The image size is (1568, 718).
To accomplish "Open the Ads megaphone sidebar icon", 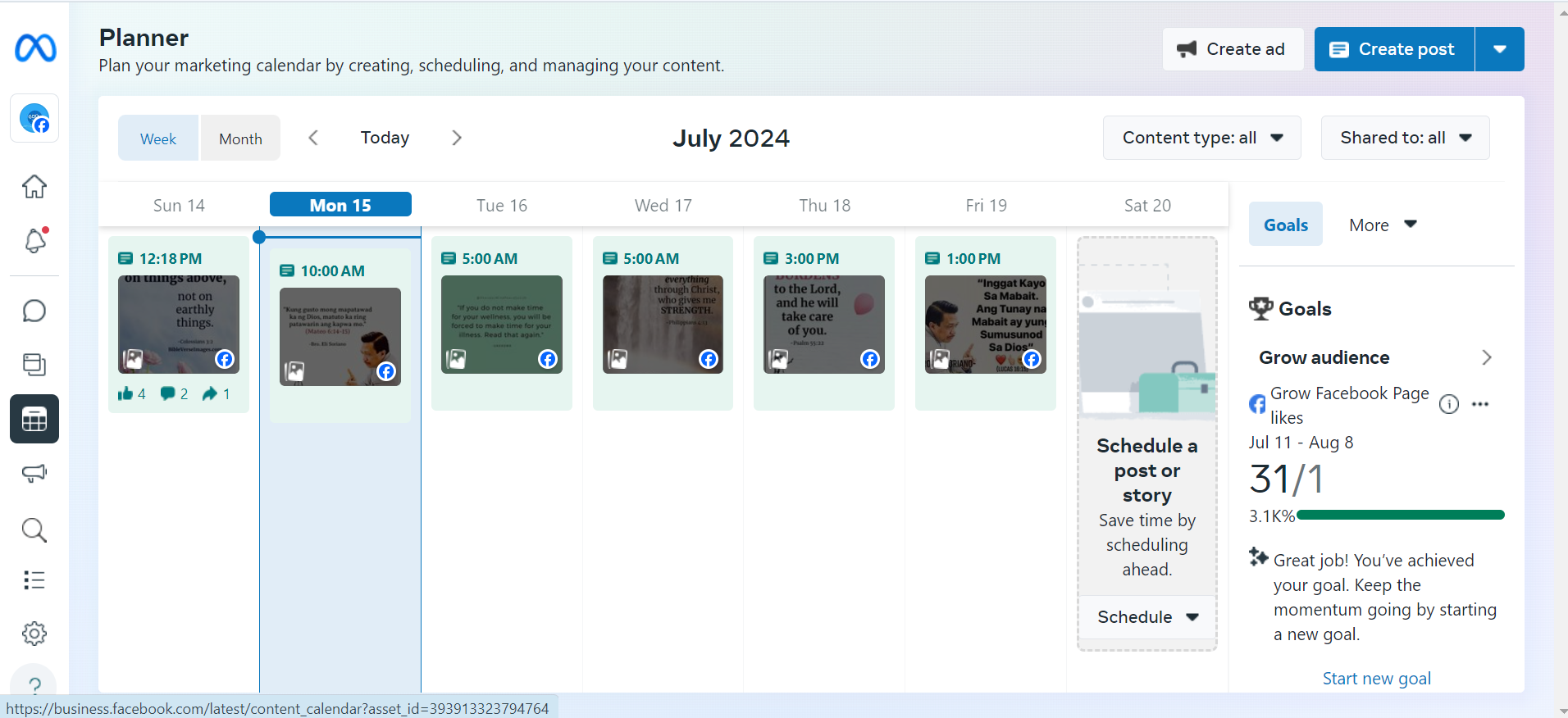I will click(34, 473).
